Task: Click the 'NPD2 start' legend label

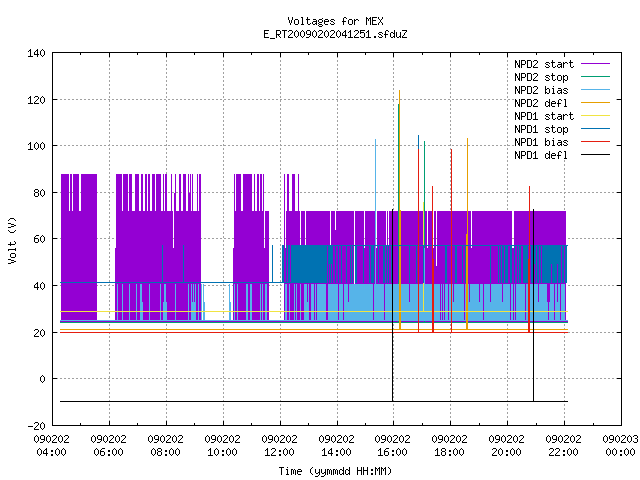Action: click(544, 64)
